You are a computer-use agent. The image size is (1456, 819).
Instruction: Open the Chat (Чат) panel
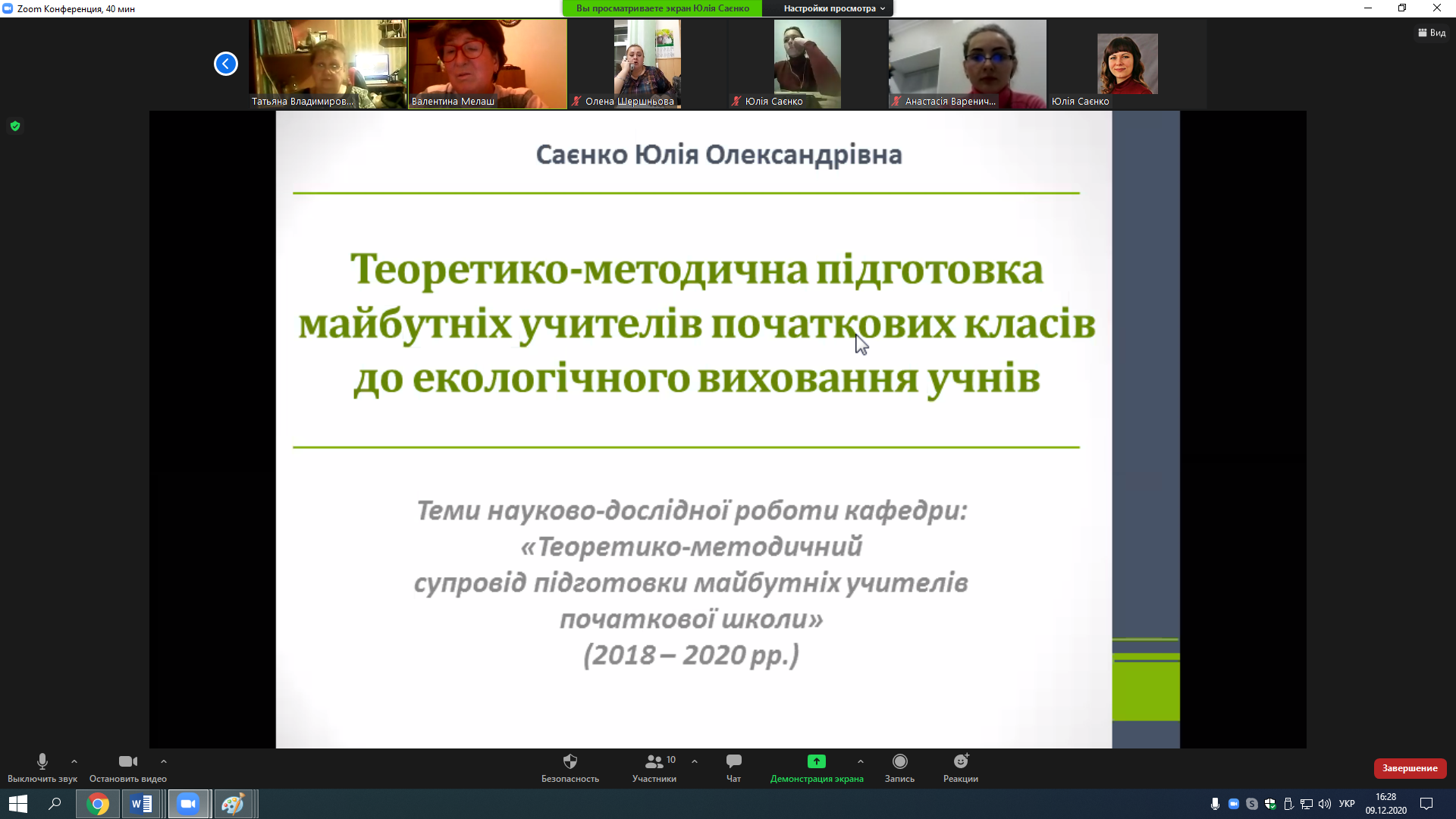[733, 767]
